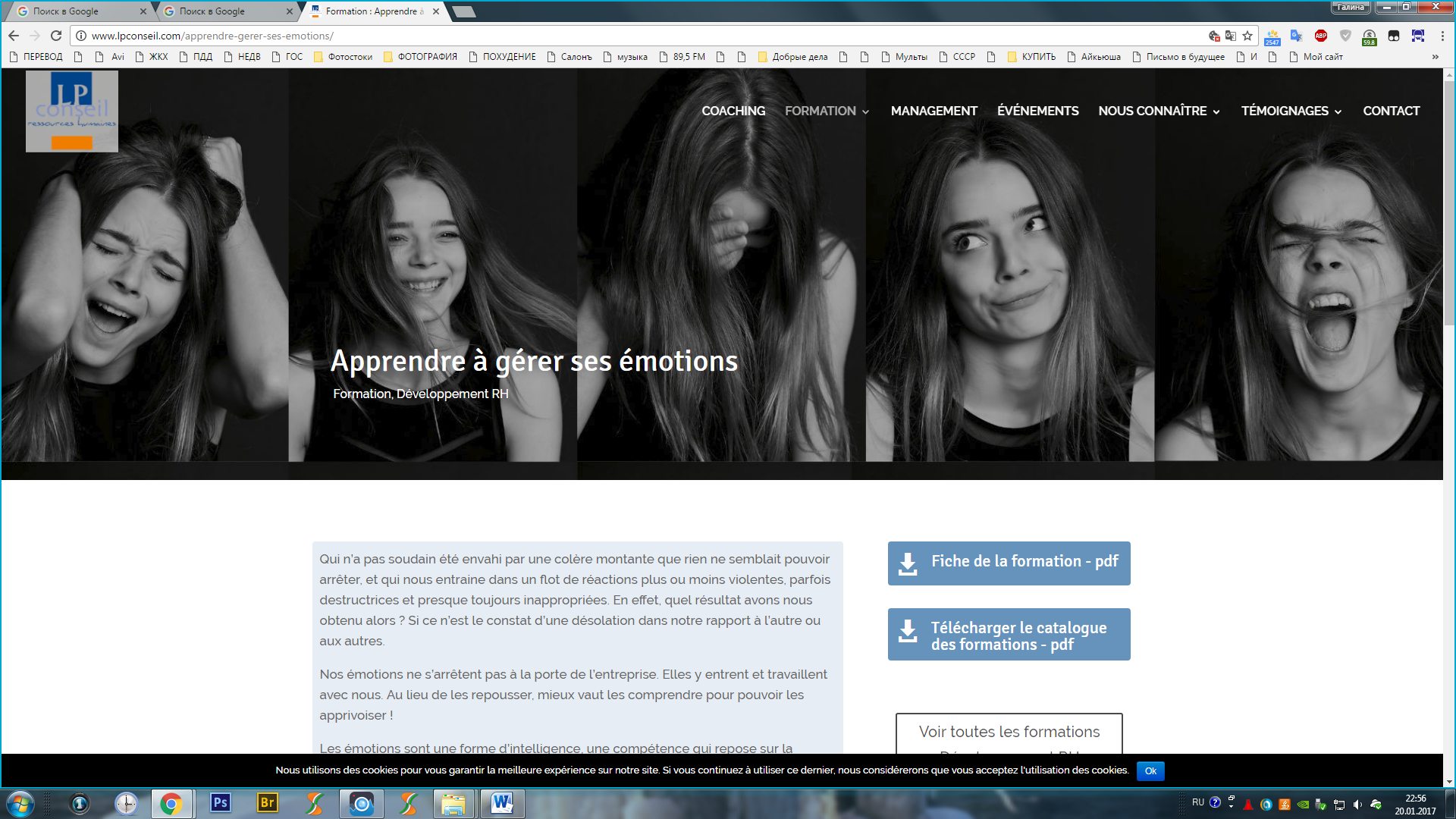Click the scrollbar down arrow
The image size is (1456, 819).
(x=1449, y=782)
